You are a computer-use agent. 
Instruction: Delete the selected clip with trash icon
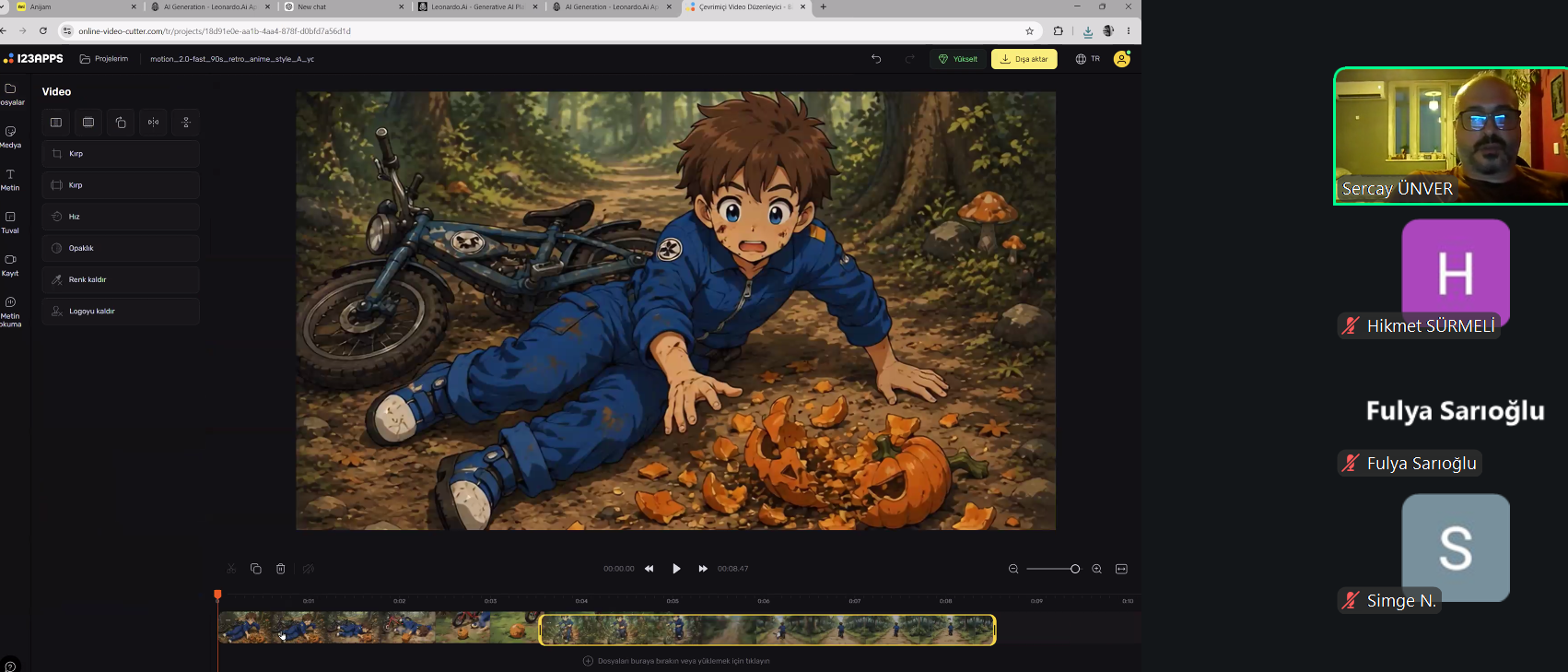point(281,569)
